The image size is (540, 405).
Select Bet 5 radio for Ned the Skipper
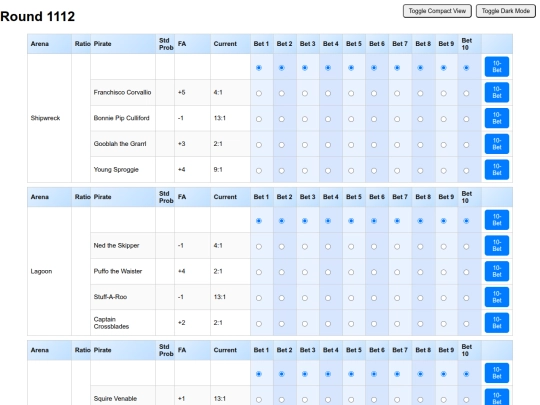tap(351, 247)
